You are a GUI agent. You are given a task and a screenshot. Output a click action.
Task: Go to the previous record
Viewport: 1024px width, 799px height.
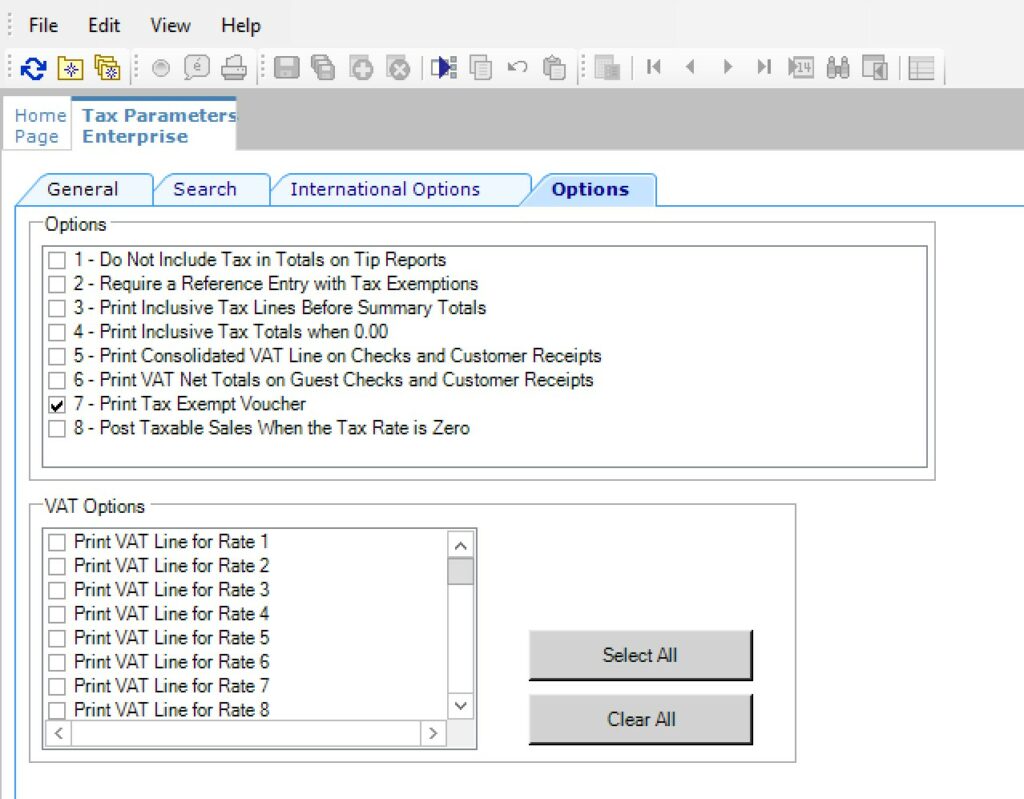[690, 67]
